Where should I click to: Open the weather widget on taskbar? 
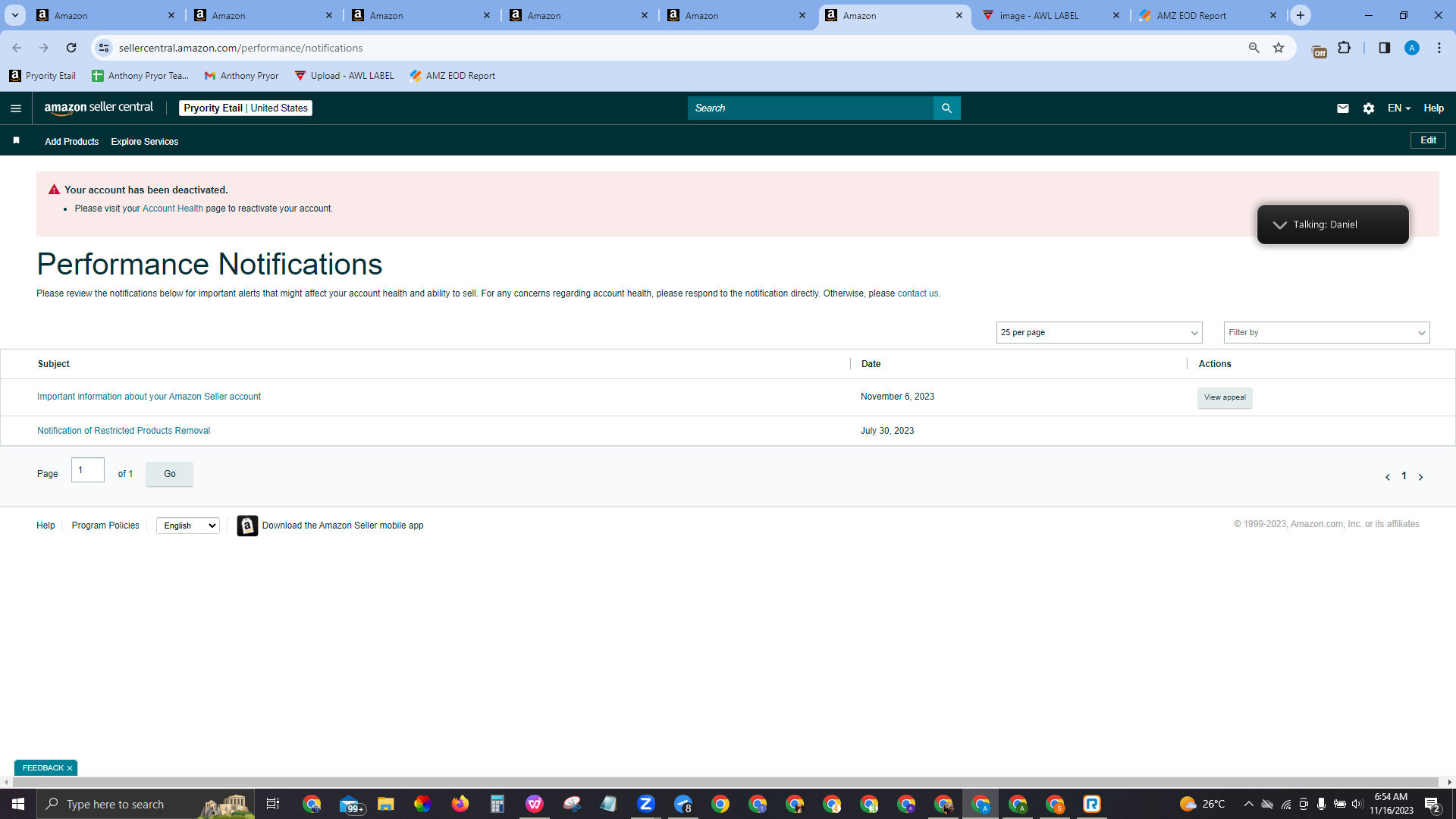1202,804
